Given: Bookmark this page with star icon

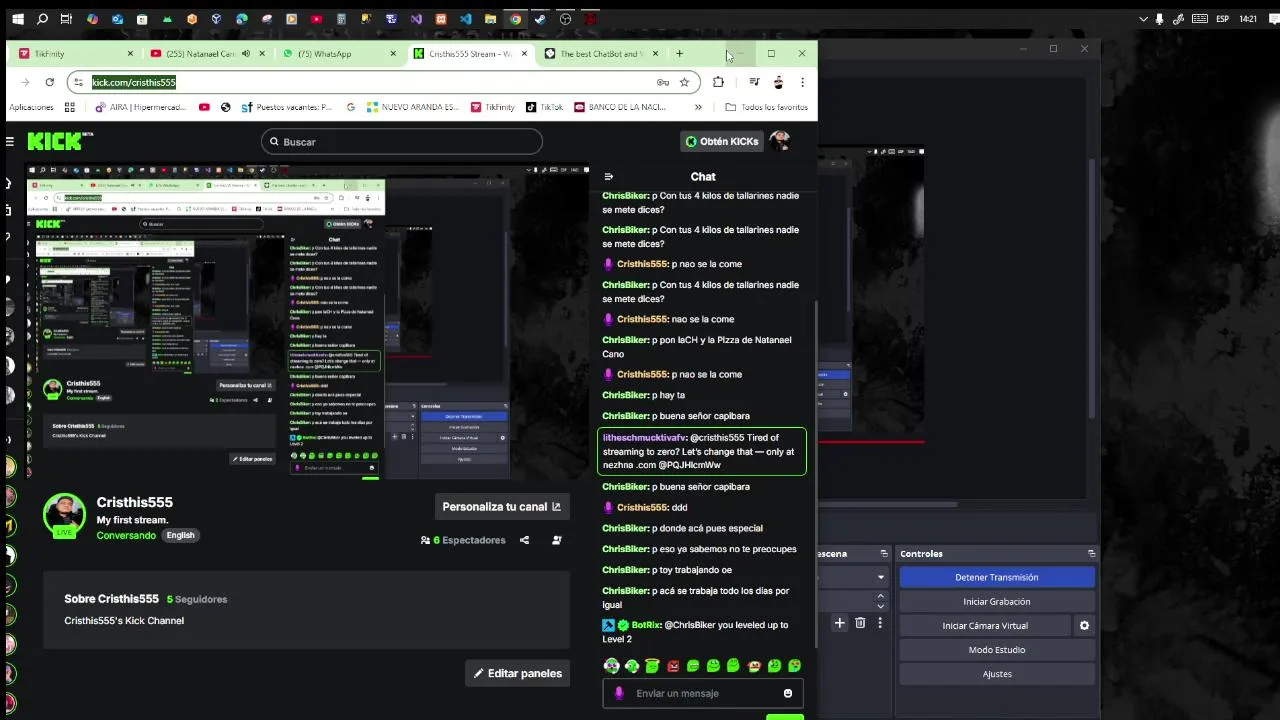Looking at the screenshot, I should pos(684,83).
